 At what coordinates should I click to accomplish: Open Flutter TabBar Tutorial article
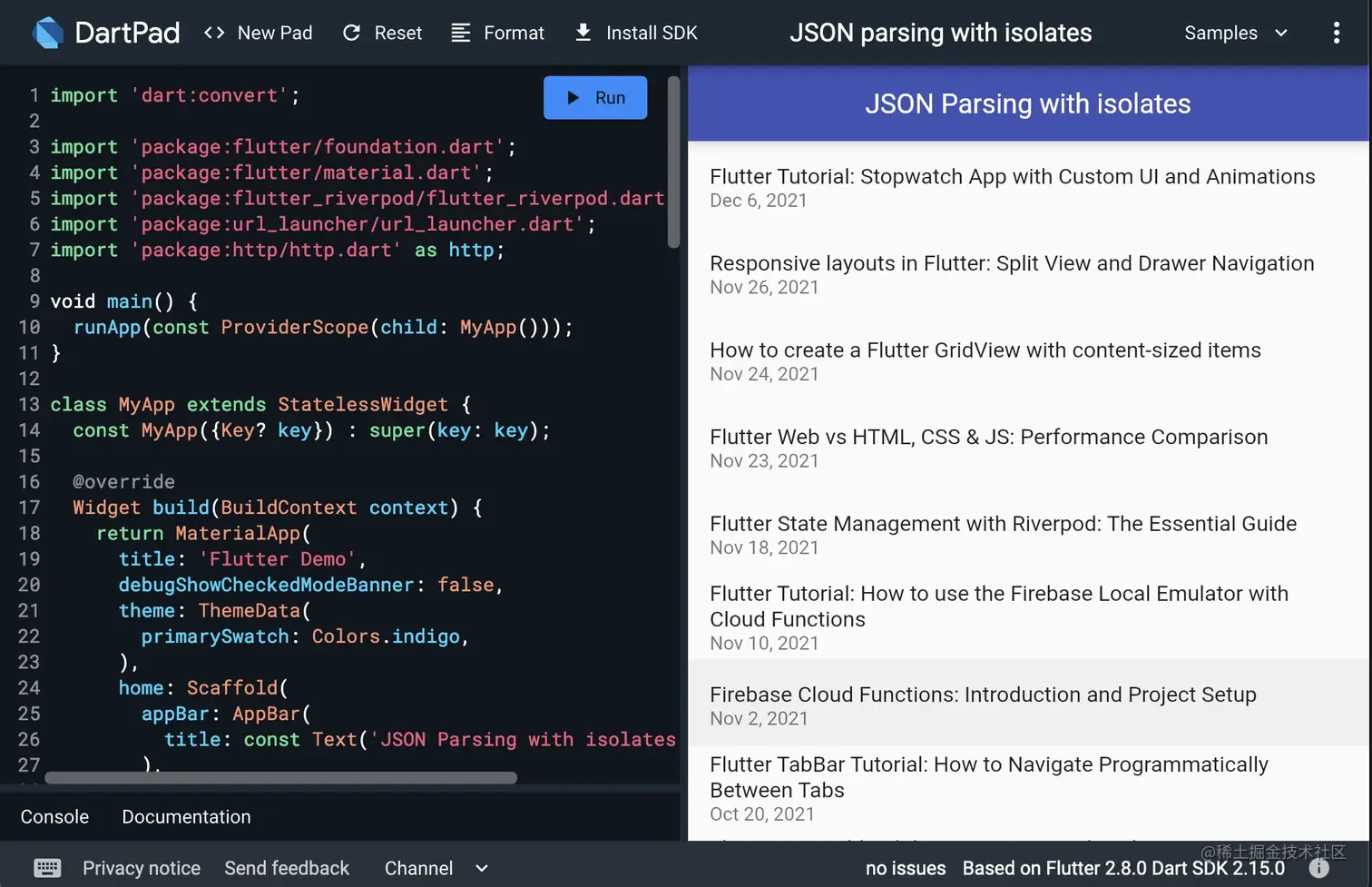coord(1028,788)
